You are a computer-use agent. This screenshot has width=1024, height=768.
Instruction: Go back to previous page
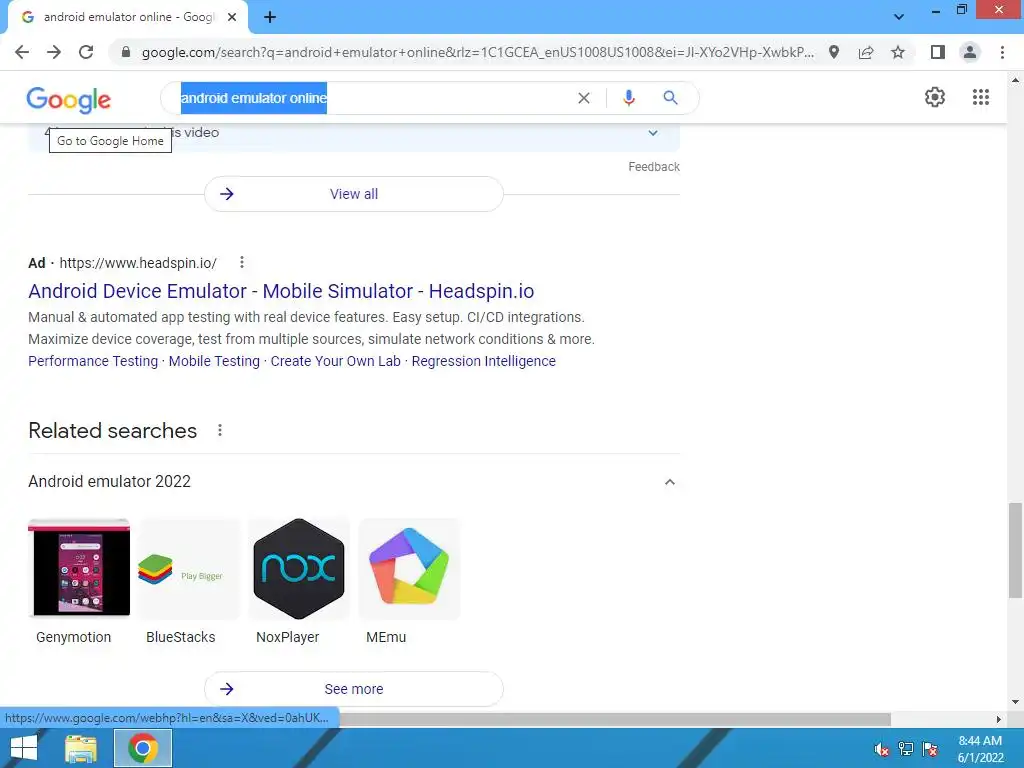pos(22,52)
